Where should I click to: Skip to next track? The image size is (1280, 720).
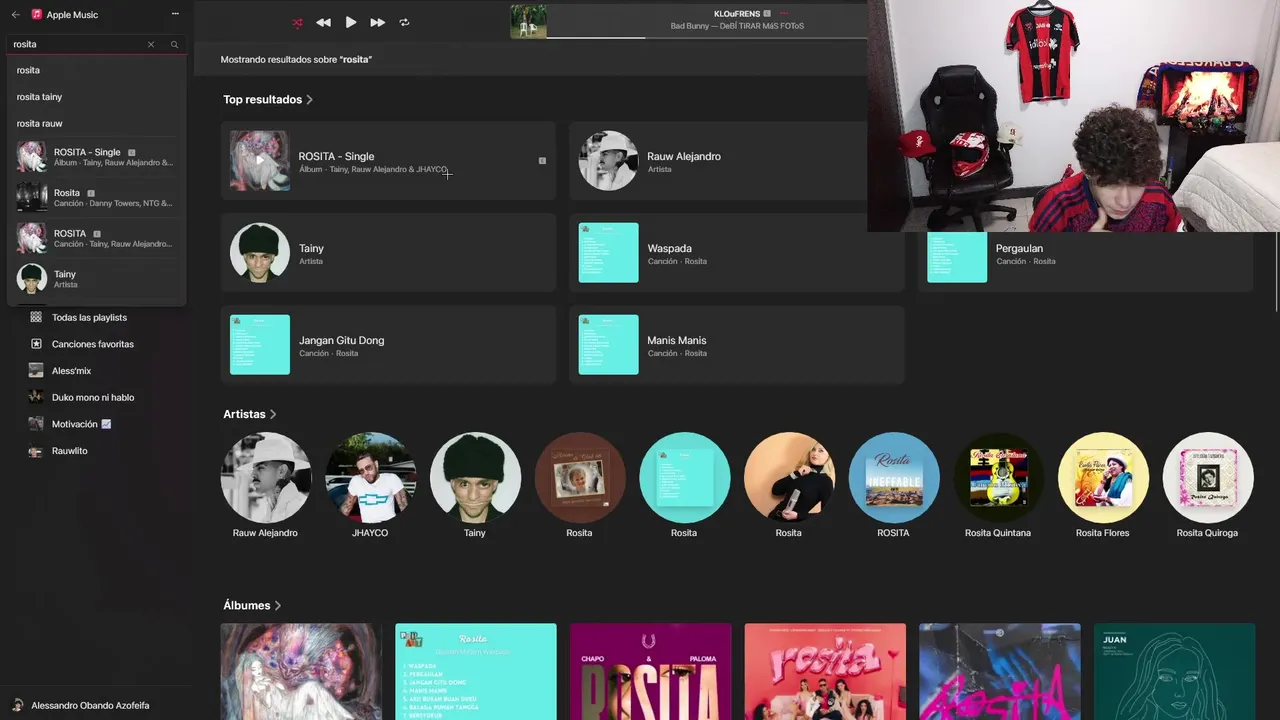pyautogui.click(x=377, y=22)
